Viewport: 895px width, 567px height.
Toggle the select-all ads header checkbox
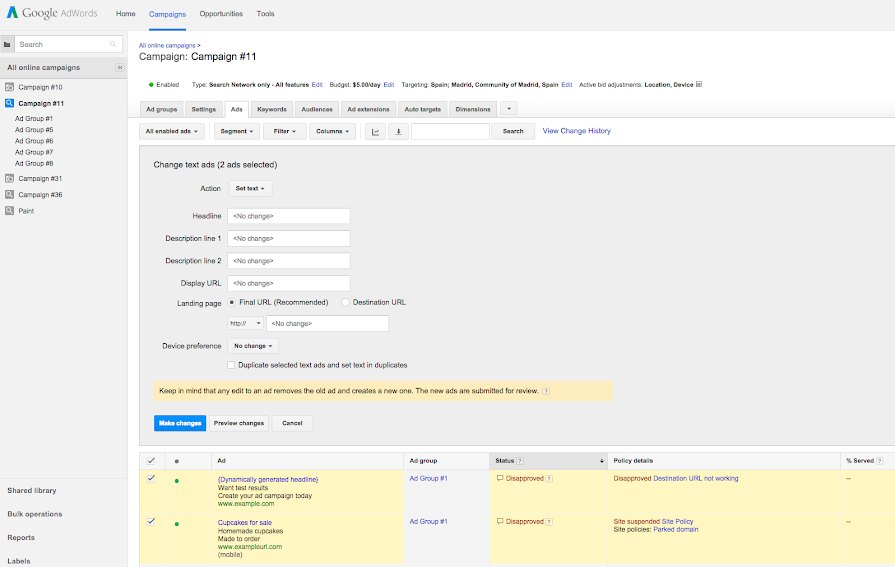[151, 461]
